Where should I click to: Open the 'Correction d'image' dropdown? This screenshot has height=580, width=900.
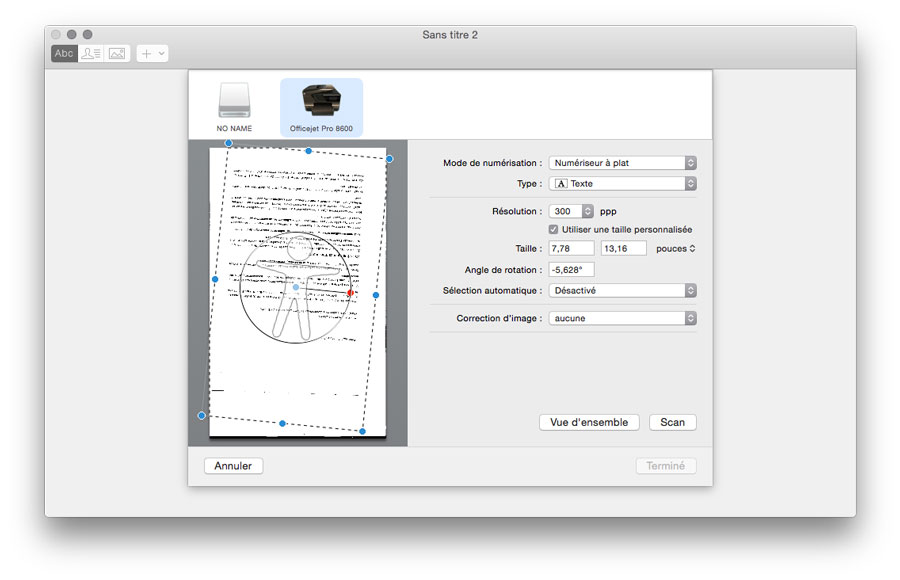(622, 318)
